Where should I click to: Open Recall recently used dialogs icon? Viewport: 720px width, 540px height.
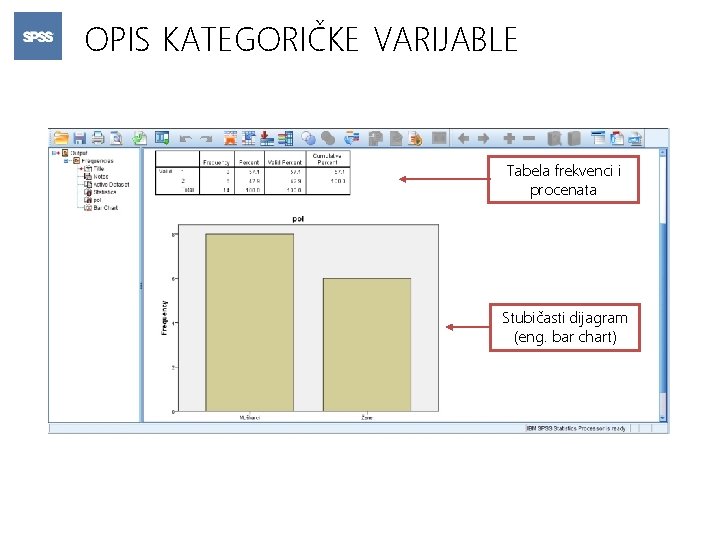point(162,138)
